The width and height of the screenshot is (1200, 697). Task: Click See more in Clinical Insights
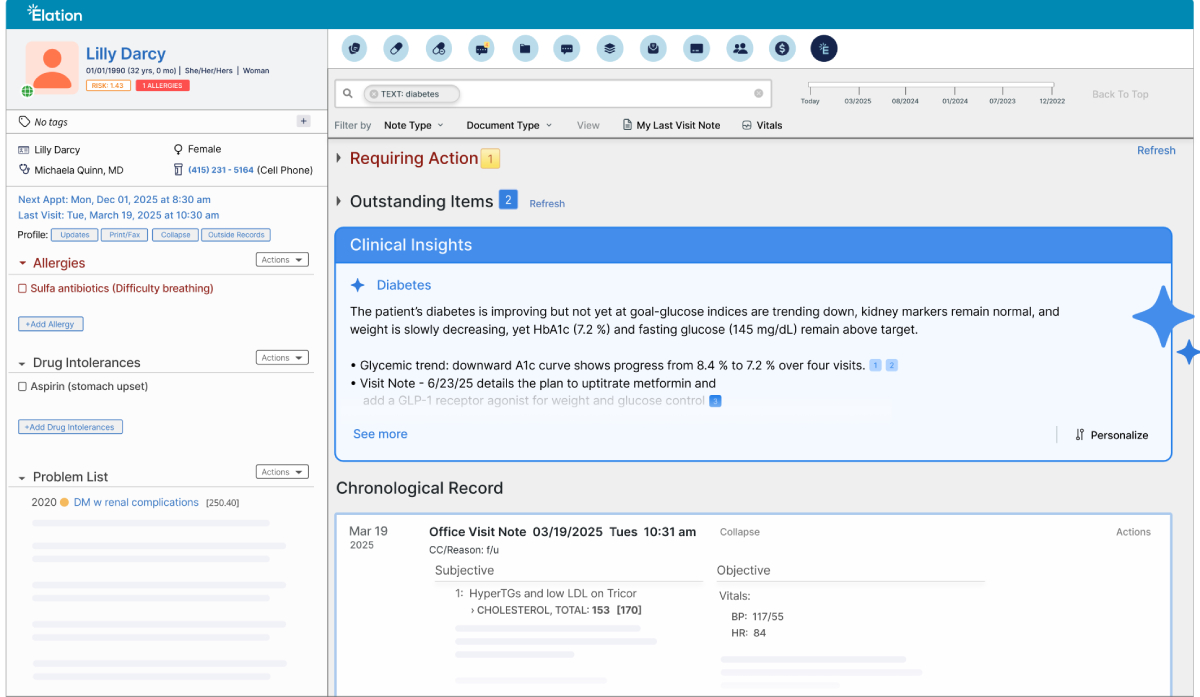pyautogui.click(x=380, y=434)
